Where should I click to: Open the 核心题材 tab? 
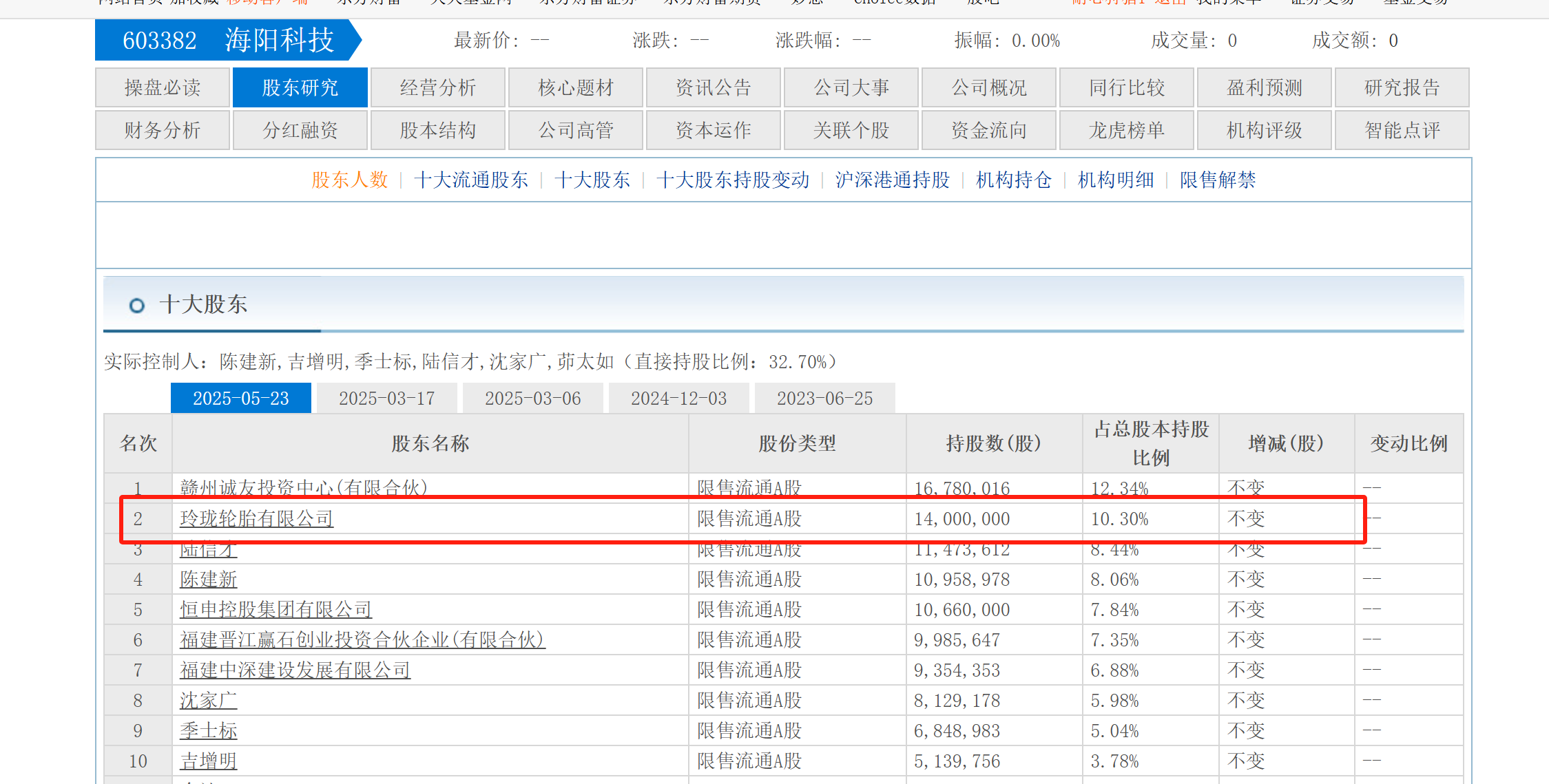576,87
